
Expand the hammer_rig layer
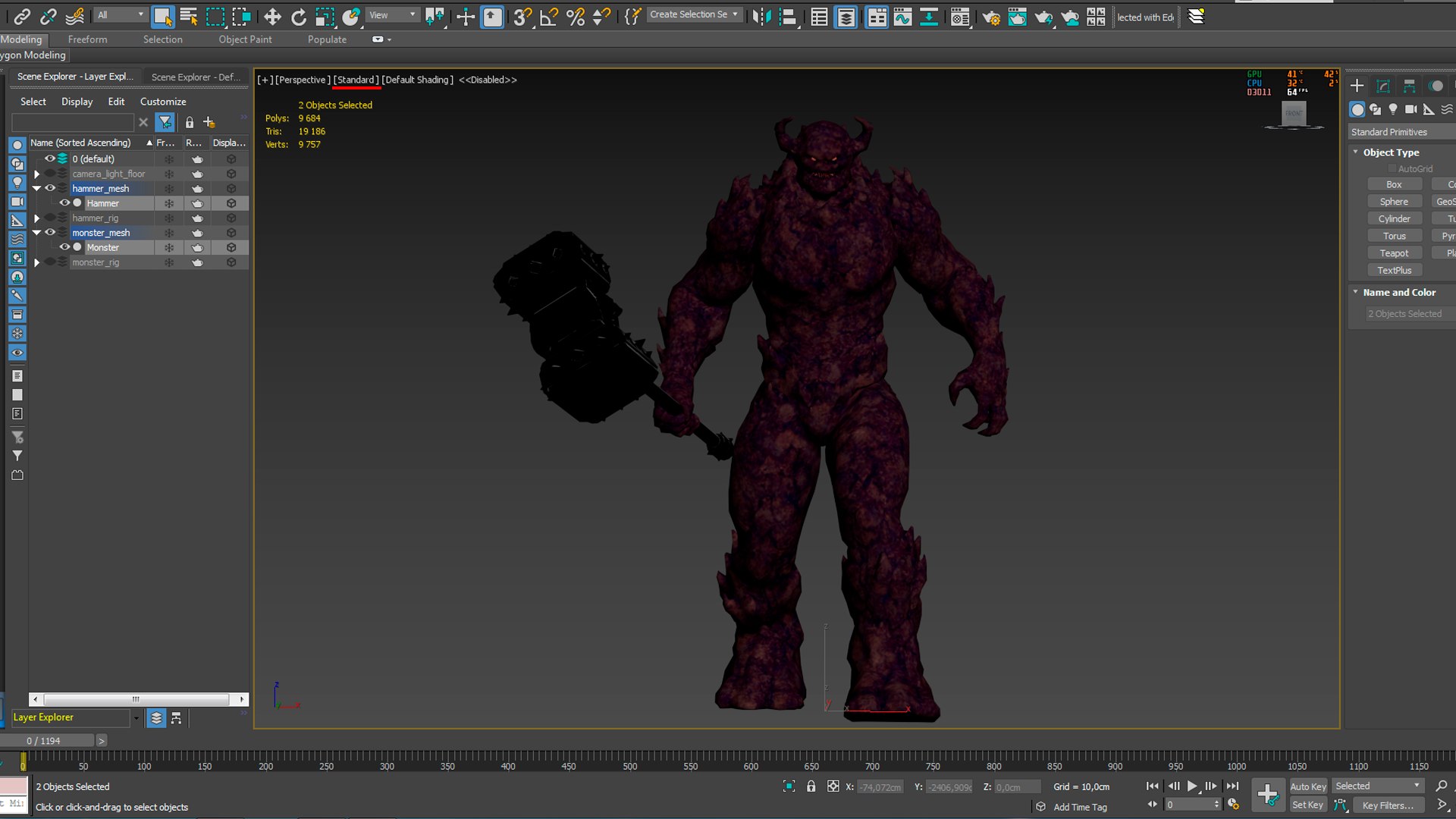(36, 218)
